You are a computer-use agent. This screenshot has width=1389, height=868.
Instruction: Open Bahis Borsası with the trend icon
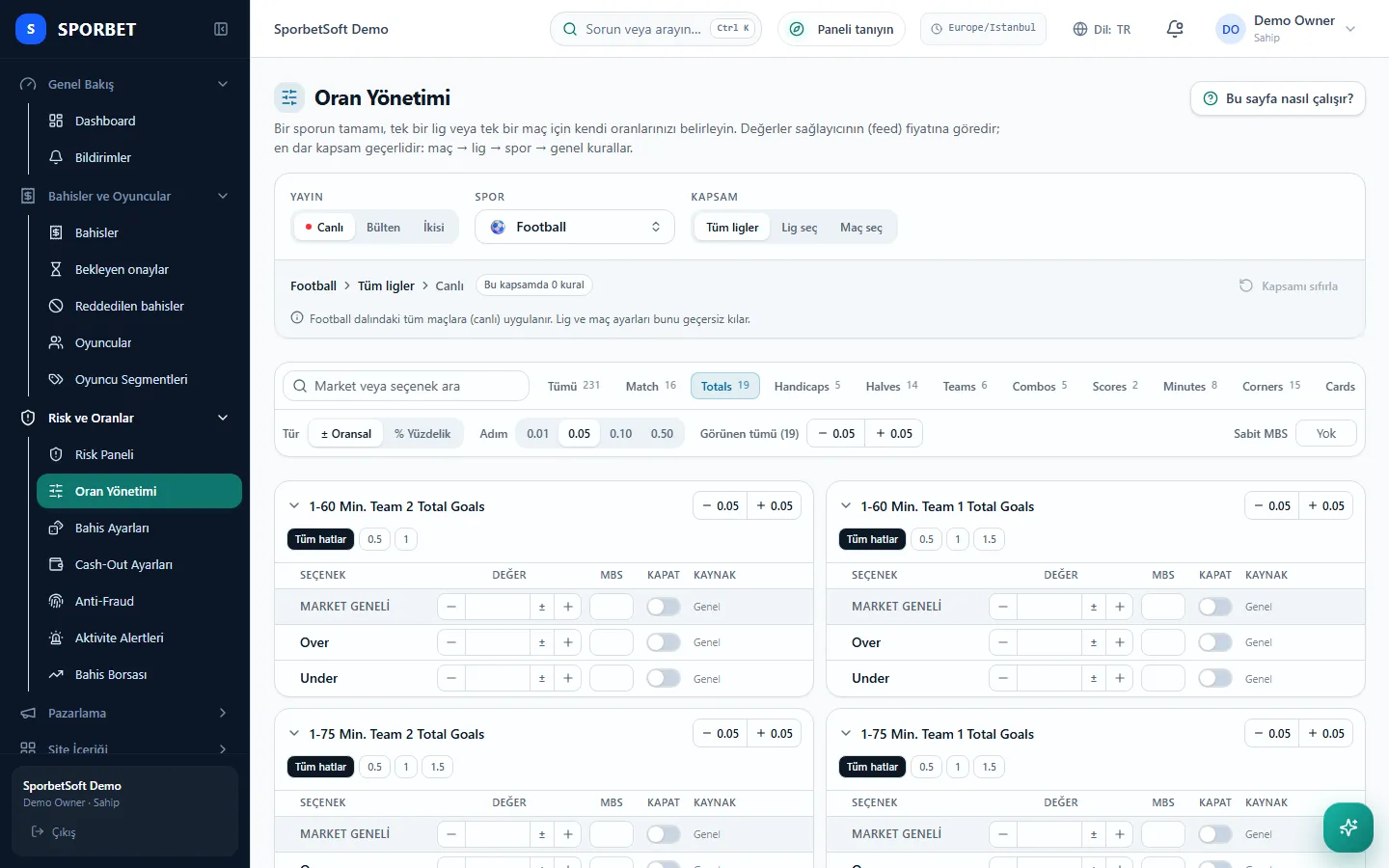[x=139, y=674]
